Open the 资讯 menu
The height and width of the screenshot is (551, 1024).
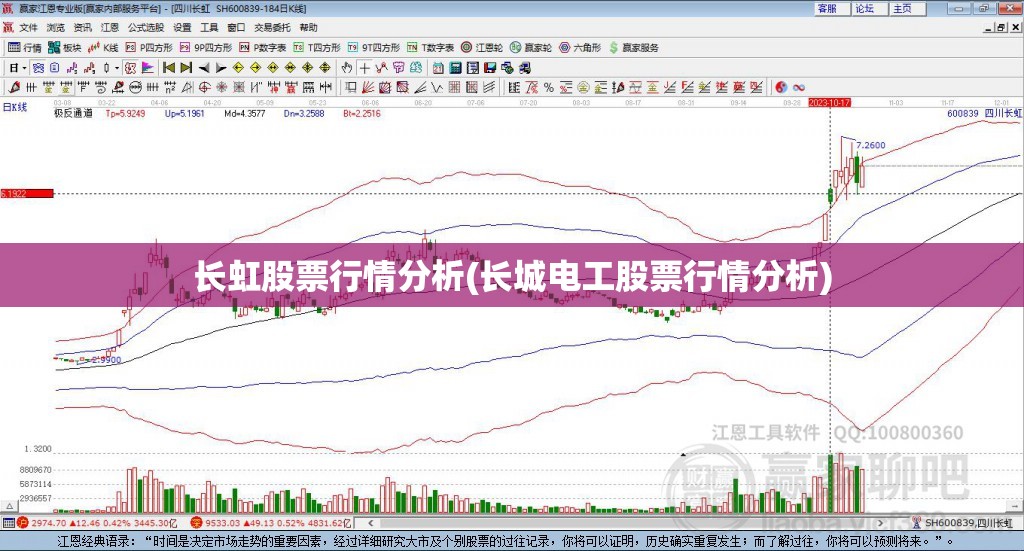tap(82, 27)
